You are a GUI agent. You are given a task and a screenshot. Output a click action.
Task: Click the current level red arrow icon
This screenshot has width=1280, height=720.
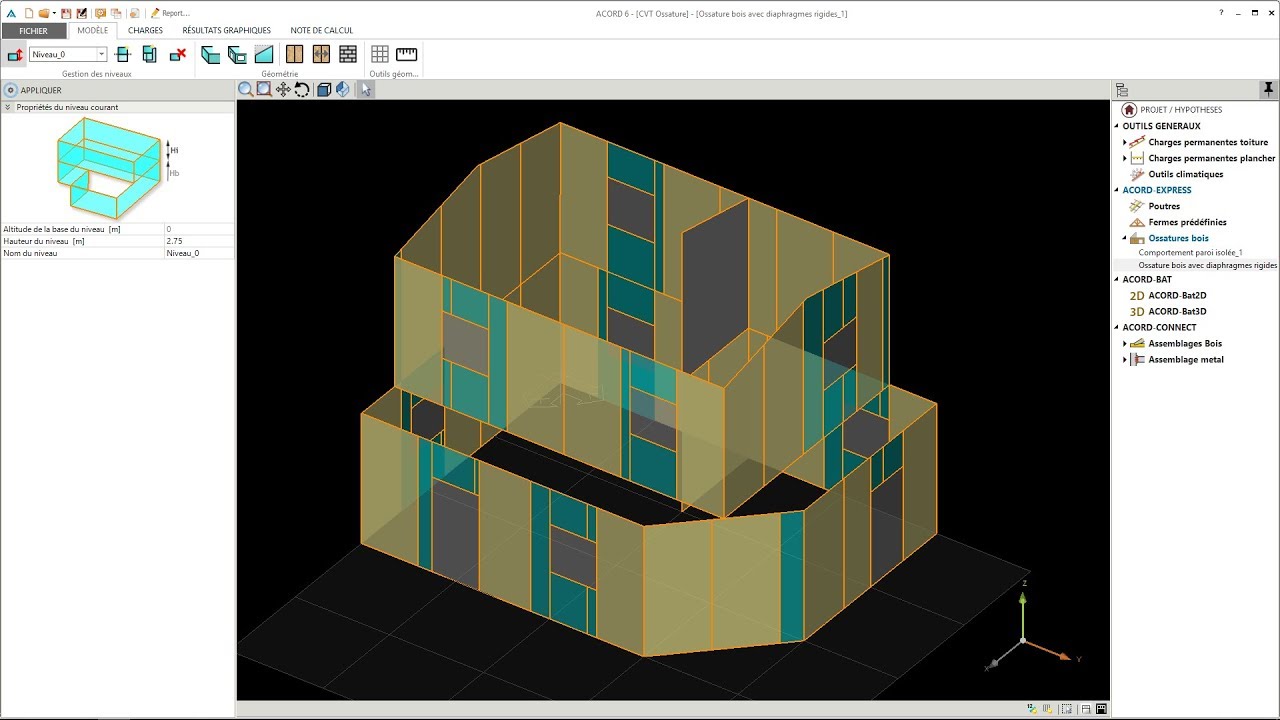(x=15, y=55)
